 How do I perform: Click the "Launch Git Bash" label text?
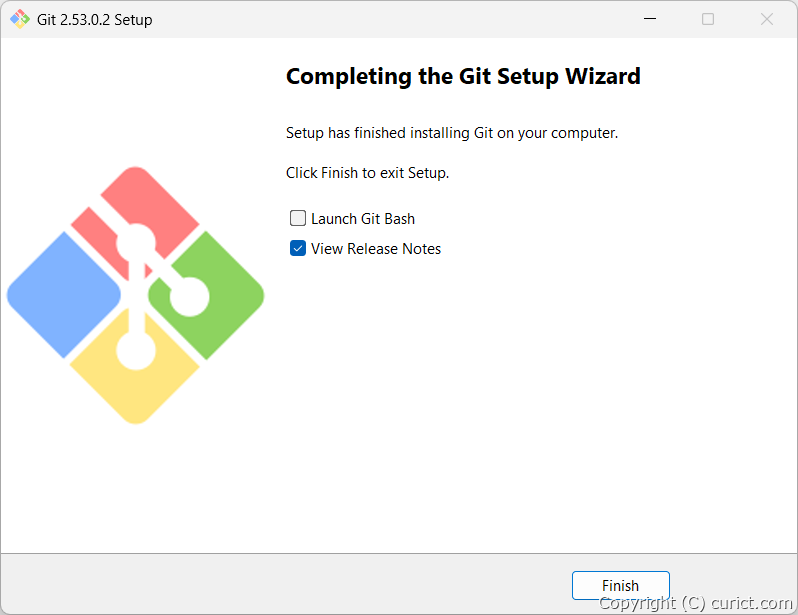(363, 219)
